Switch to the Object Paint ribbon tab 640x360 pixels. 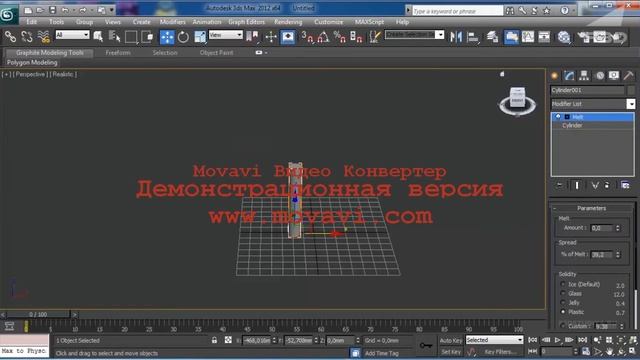tap(216, 53)
